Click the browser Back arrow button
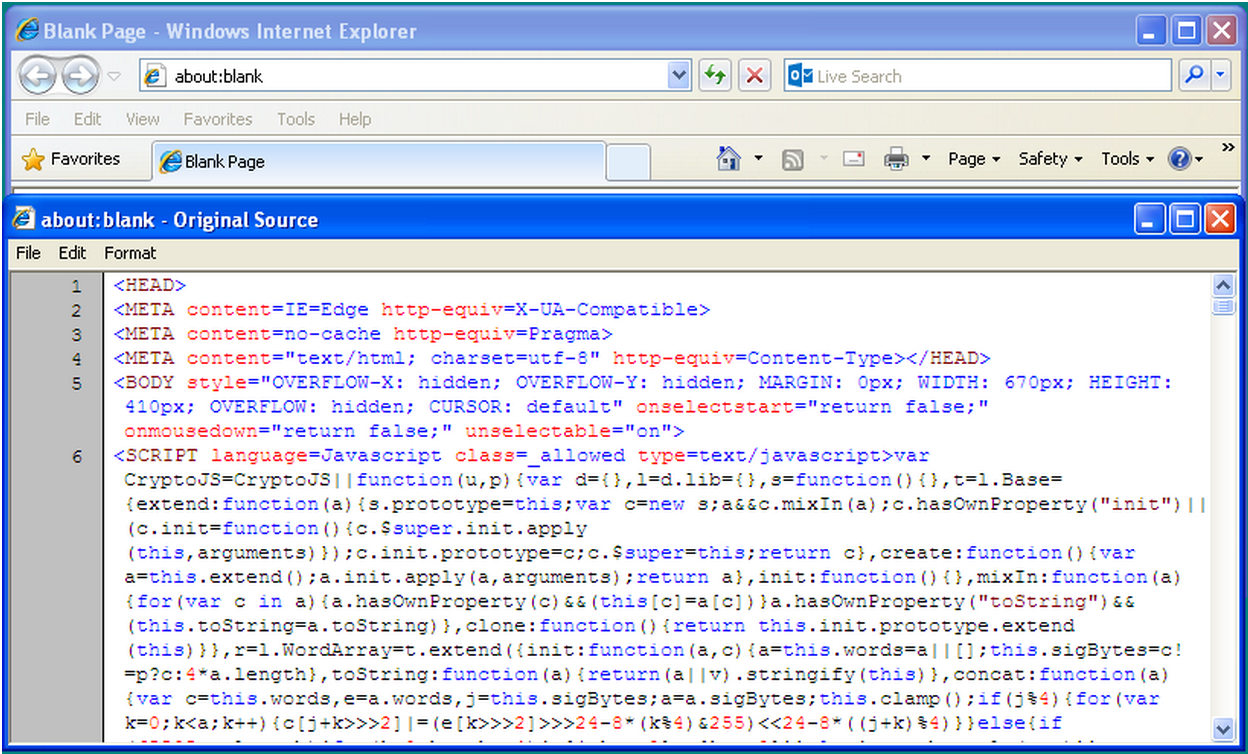 pyautogui.click(x=38, y=76)
